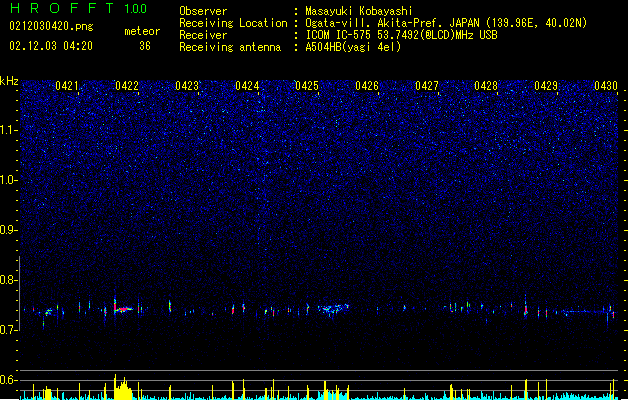Click the 0429 time marker
Viewport: 629px width, 400px height.
tap(546, 86)
